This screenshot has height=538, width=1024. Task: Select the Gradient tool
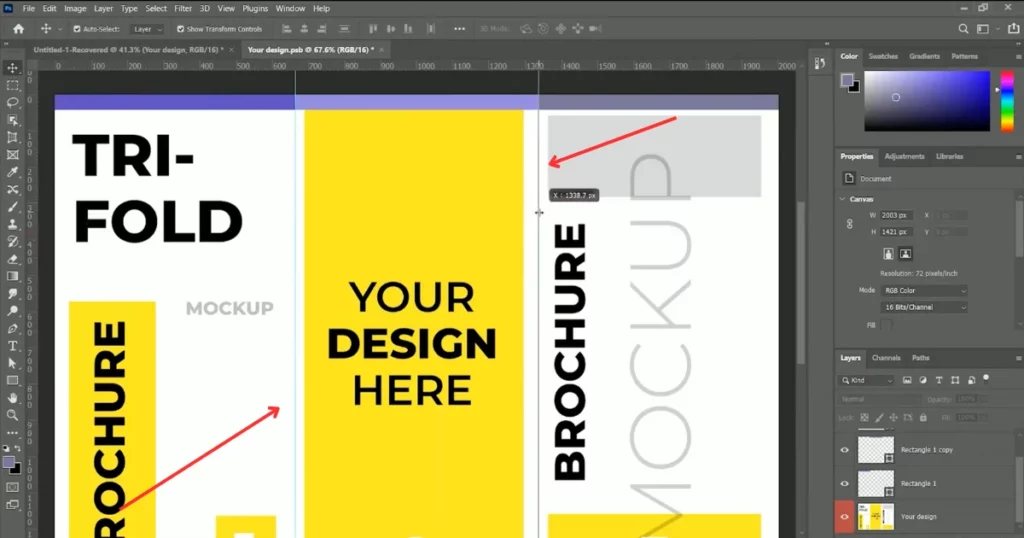pos(12,276)
